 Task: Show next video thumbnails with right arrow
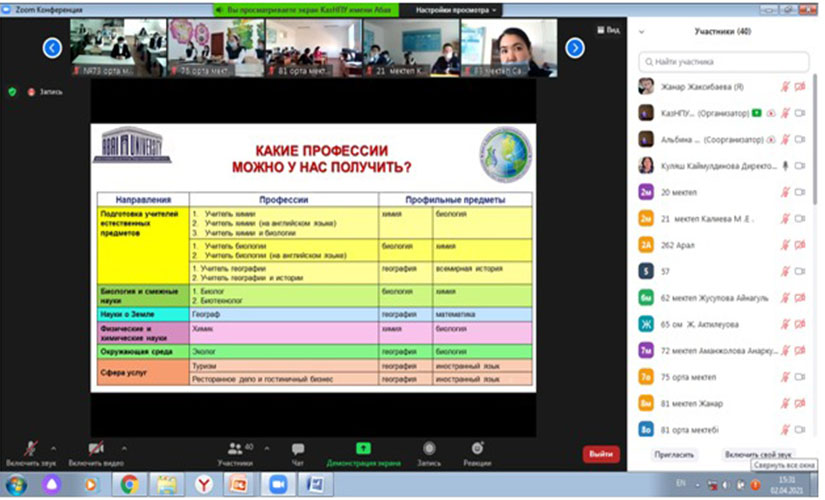[x=575, y=47]
